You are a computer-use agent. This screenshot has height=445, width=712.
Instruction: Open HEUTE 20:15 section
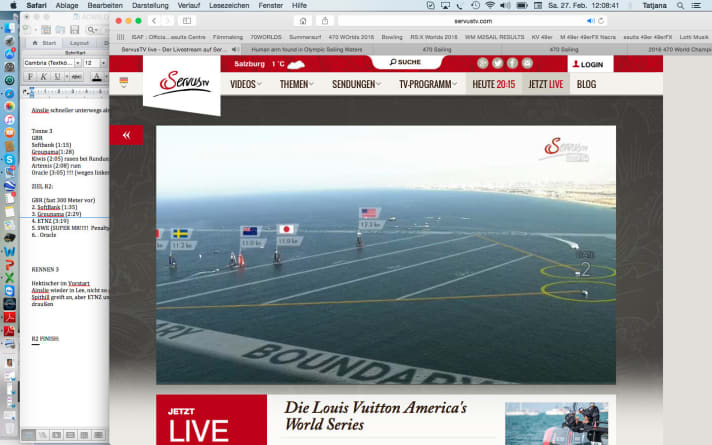click(494, 84)
